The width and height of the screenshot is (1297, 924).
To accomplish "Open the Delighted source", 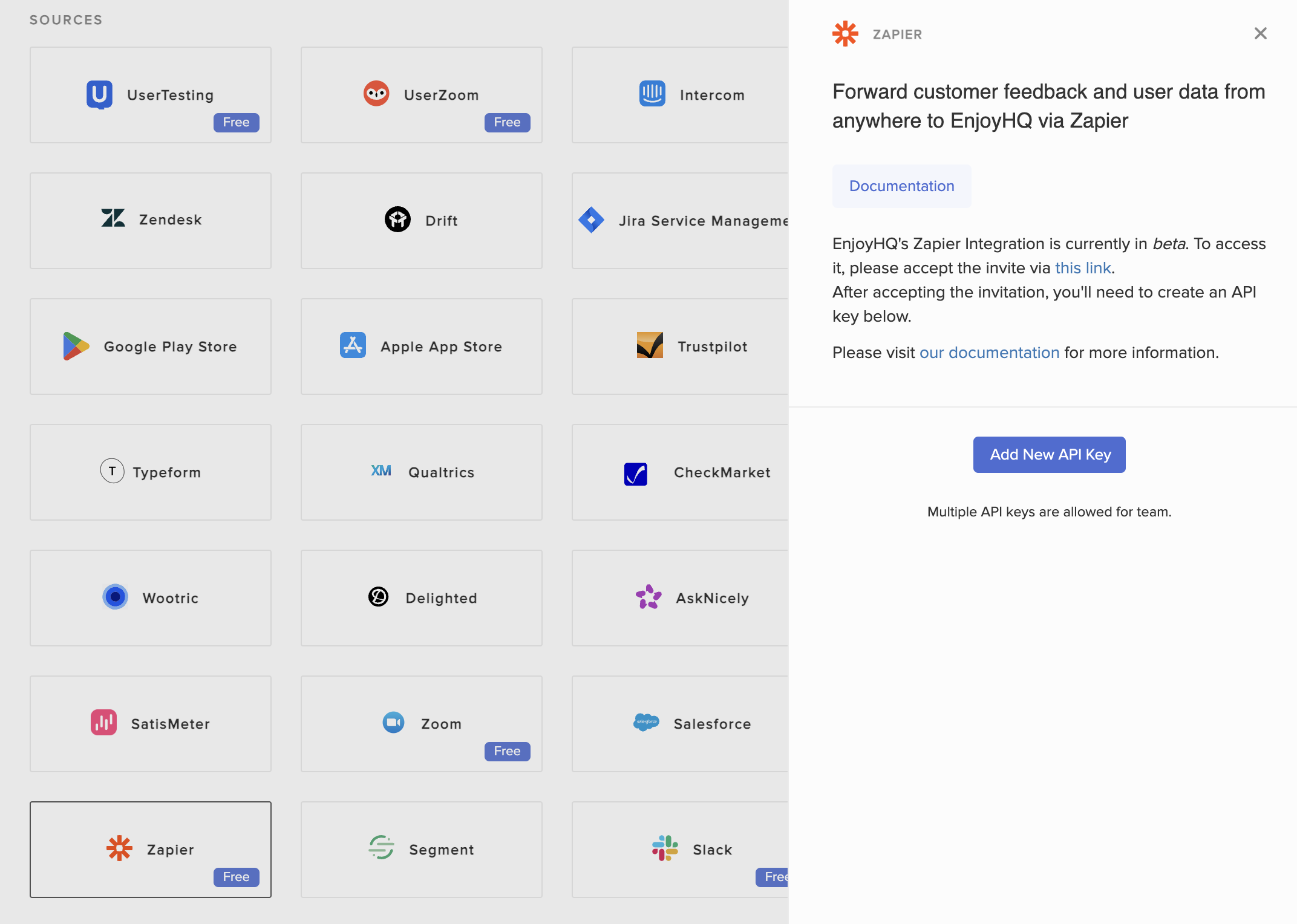I will [x=421, y=597].
